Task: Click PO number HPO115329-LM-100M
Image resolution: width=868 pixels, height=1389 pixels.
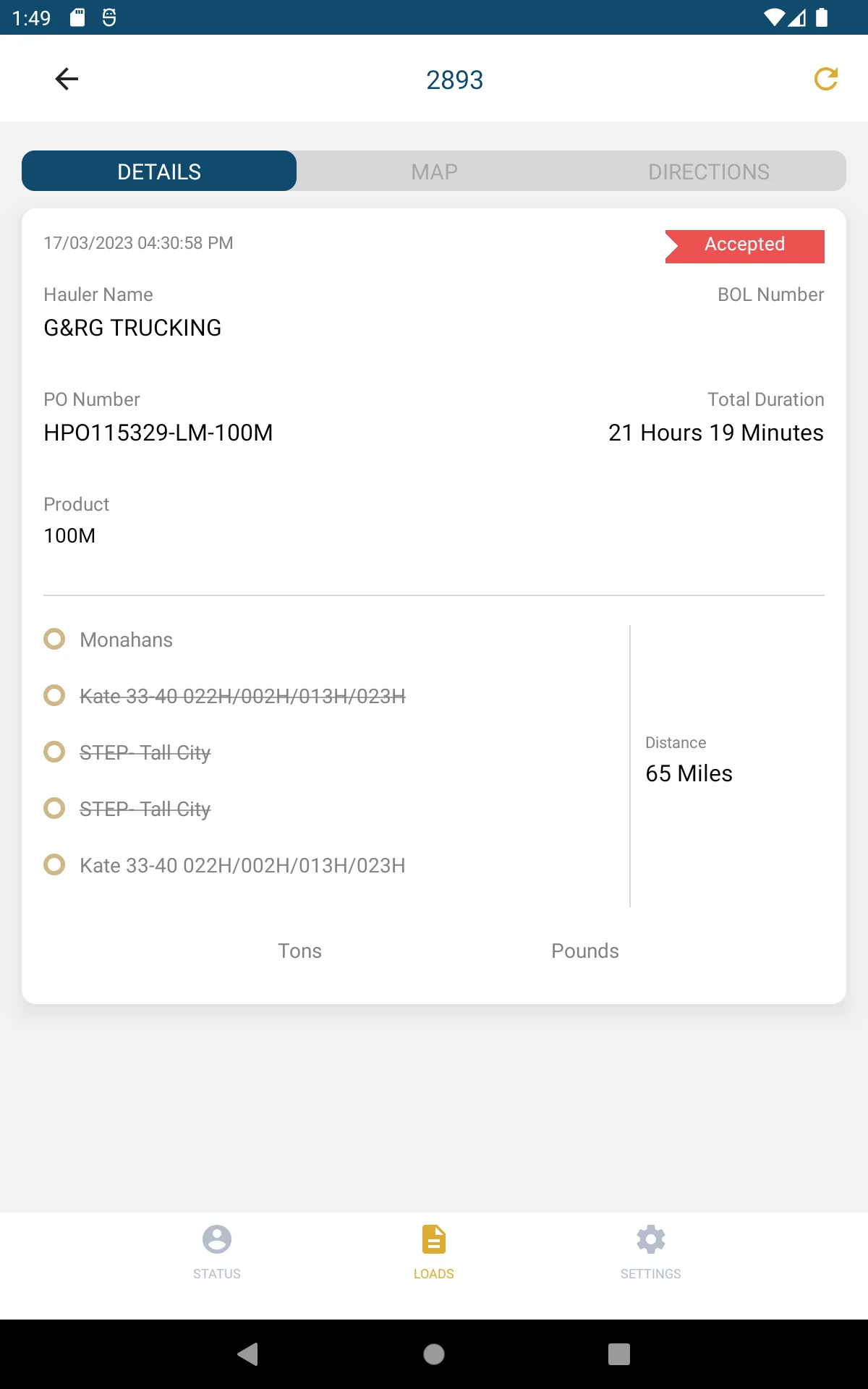Action: click(158, 433)
